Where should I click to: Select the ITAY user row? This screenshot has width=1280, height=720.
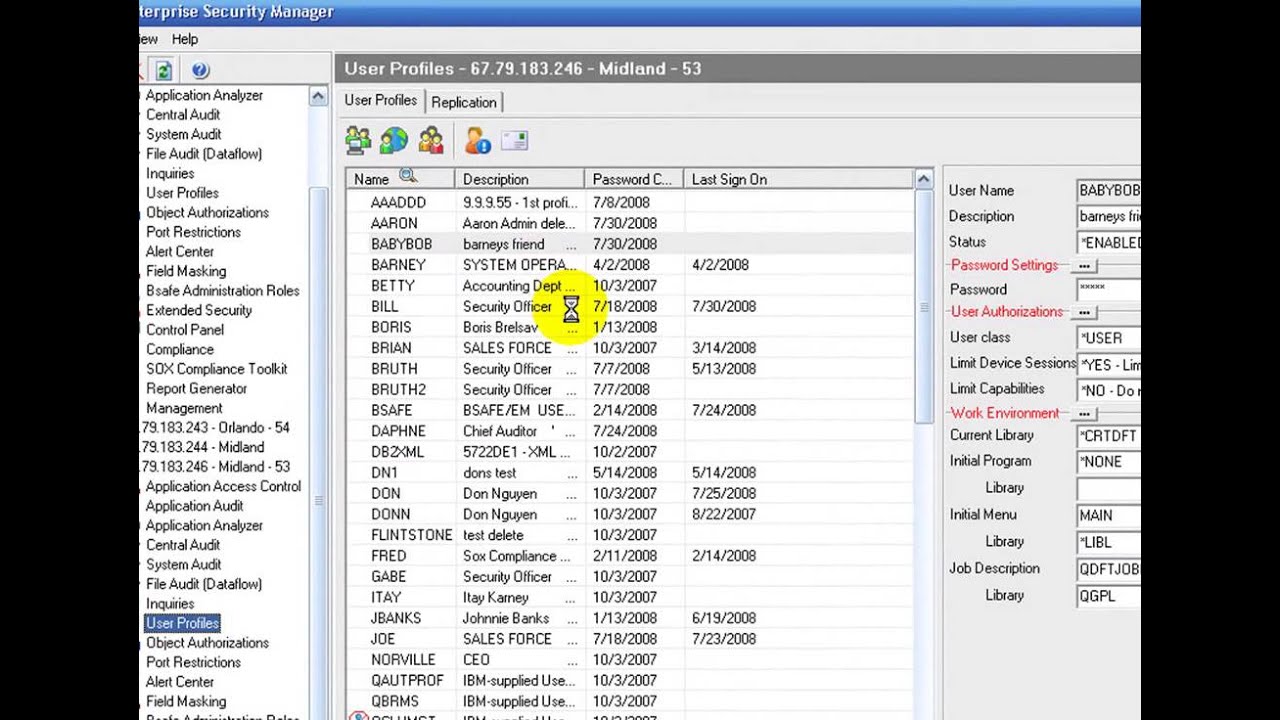pyautogui.click(x=630, y=598)
